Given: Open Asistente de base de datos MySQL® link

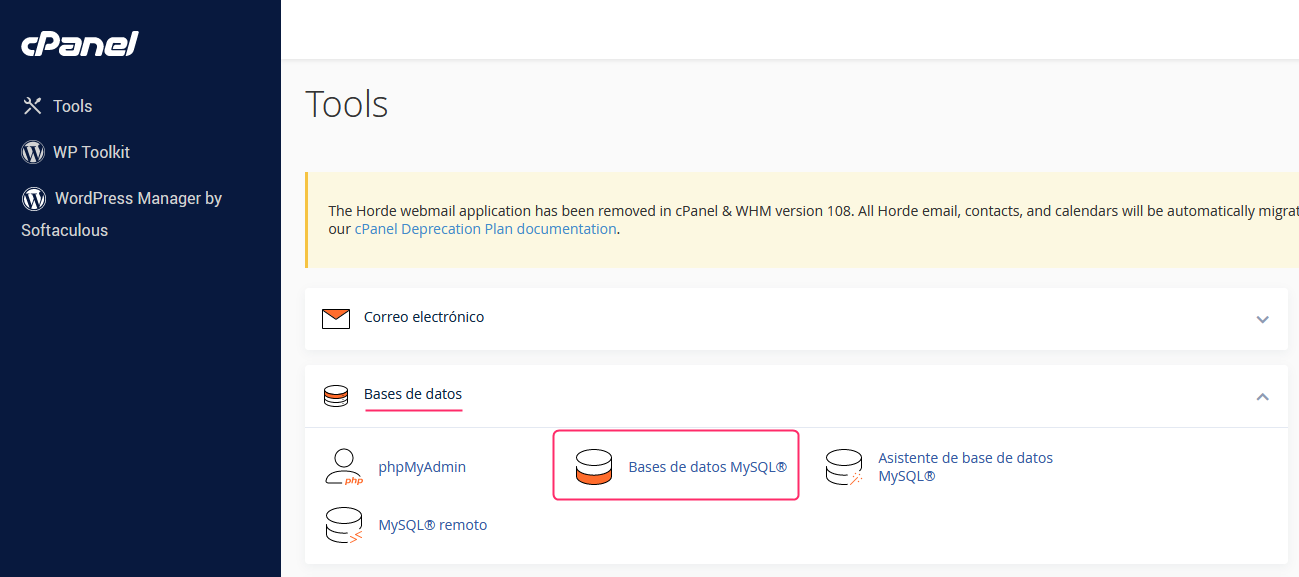Looking at the screenshot, I should [965, 467].
